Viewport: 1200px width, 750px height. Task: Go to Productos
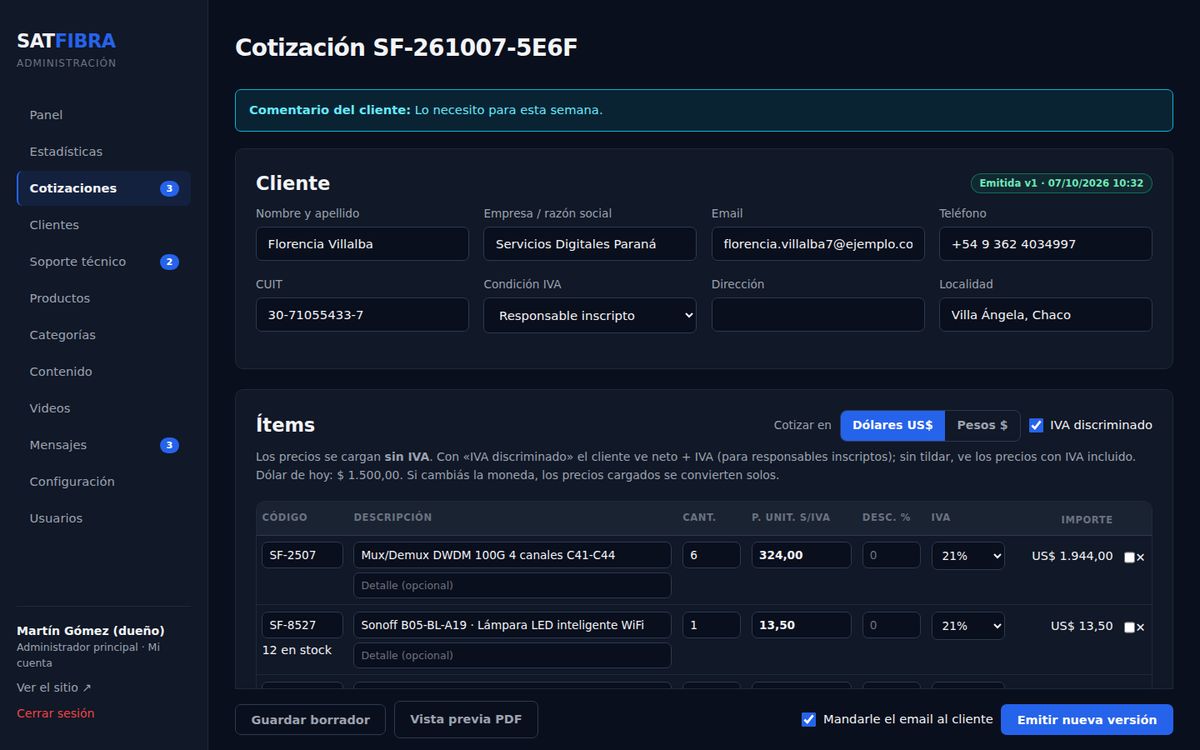tap(104, 298)
